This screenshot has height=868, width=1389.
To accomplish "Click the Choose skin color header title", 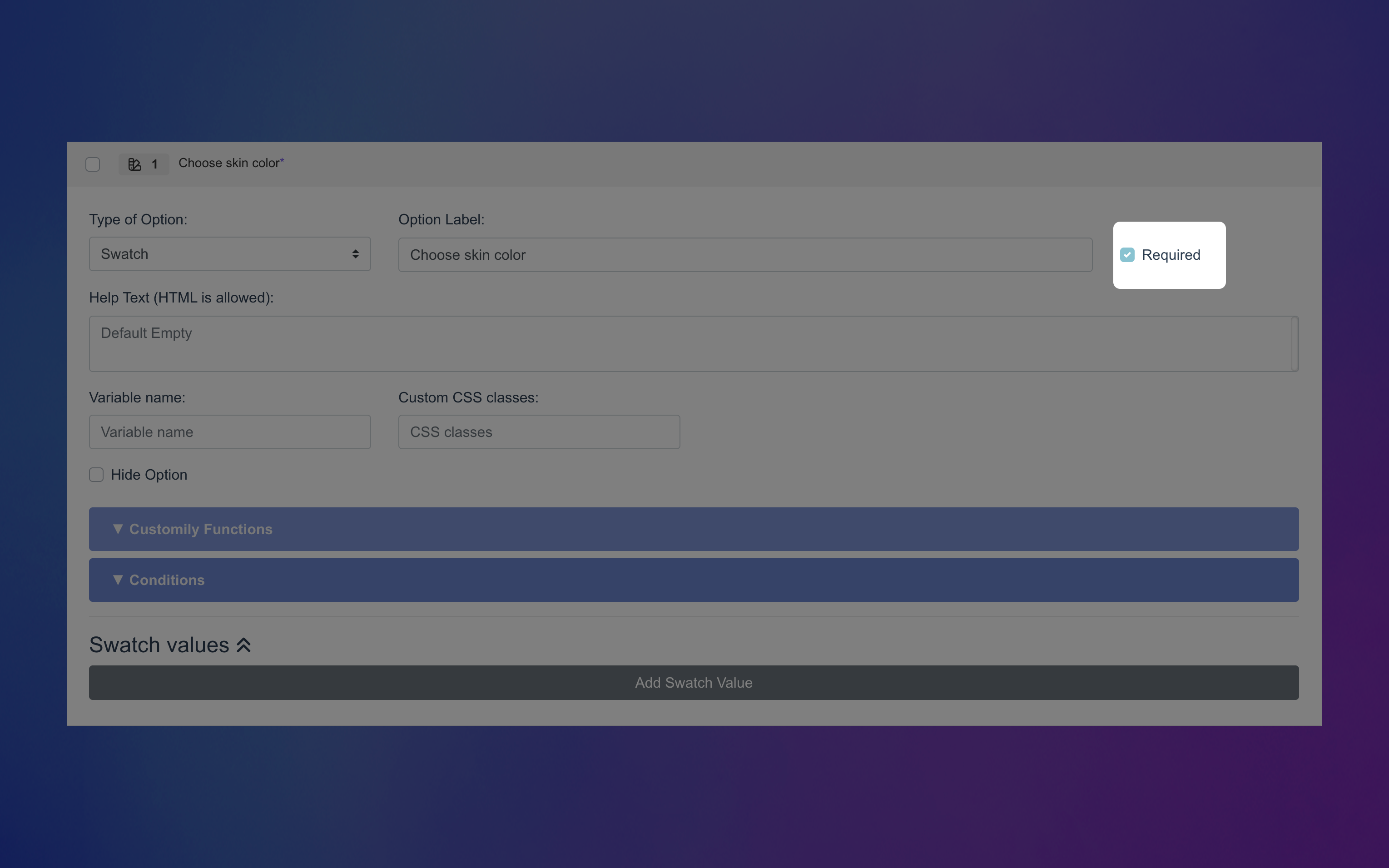I will pyautogui.click(x=228, y=163).
